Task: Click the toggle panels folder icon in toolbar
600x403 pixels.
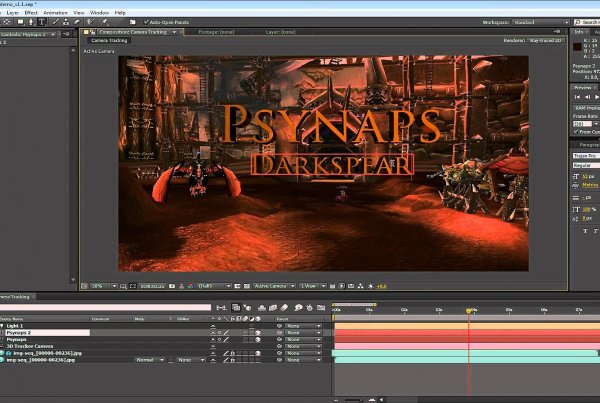Action: 133,22
